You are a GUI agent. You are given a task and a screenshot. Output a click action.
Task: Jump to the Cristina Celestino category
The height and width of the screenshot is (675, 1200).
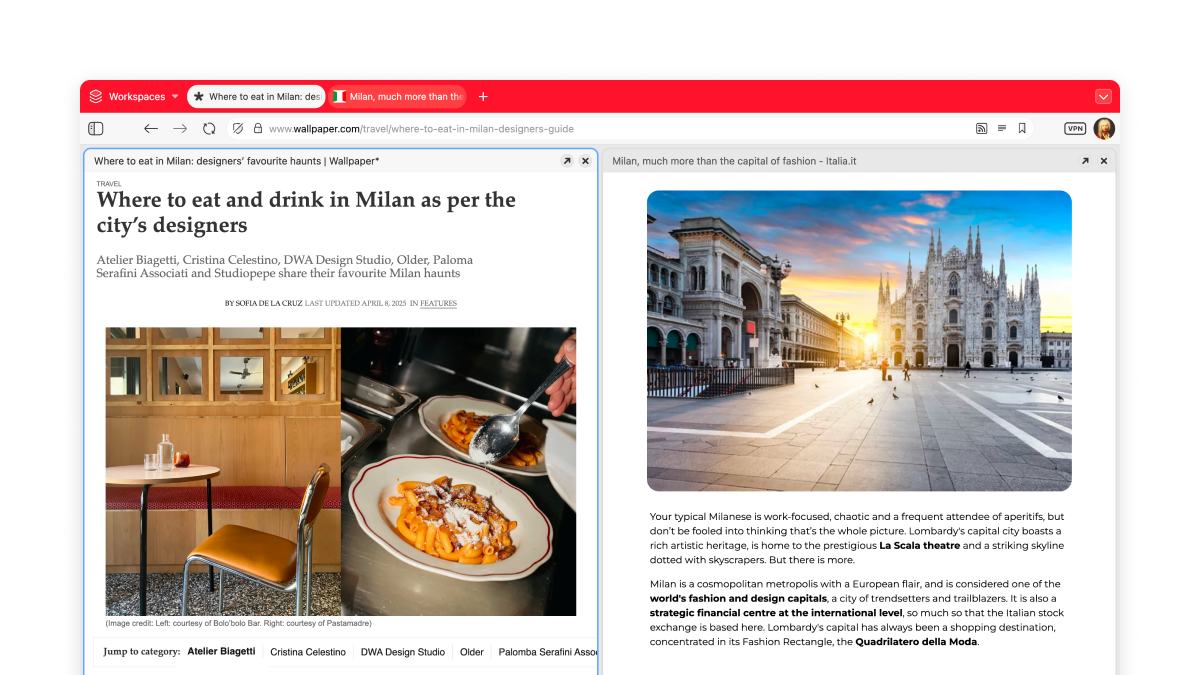[x=307, y=652]
